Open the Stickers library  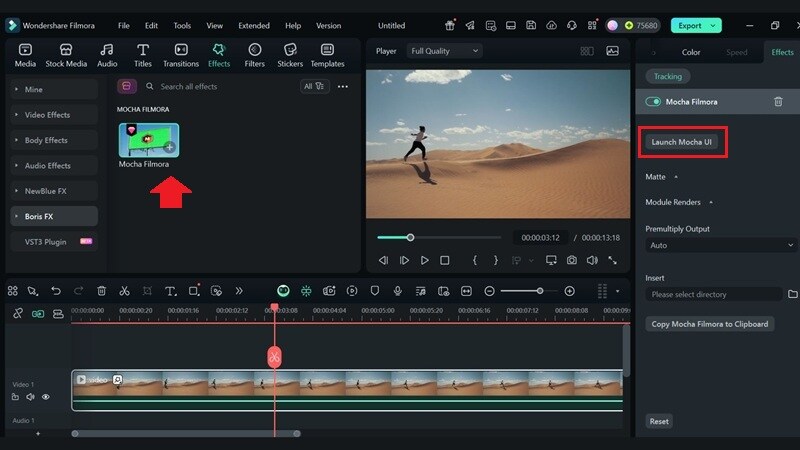[x=290, y=55]
